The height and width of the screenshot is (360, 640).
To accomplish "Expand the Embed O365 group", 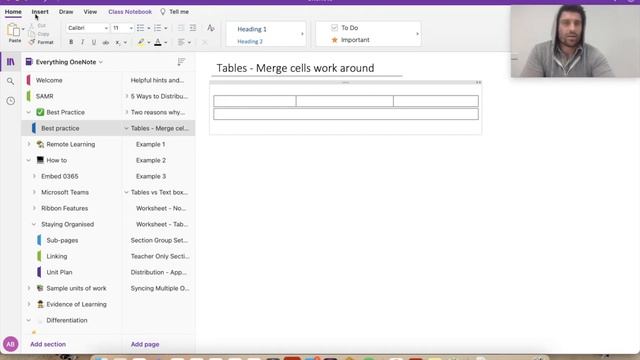I will 34,176.
